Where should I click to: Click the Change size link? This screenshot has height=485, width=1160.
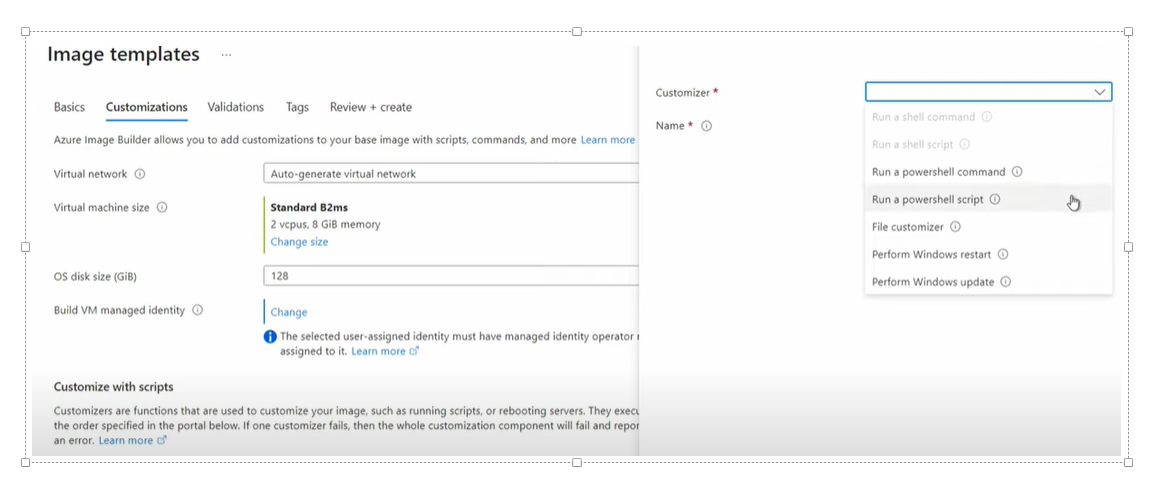(299, 242)
